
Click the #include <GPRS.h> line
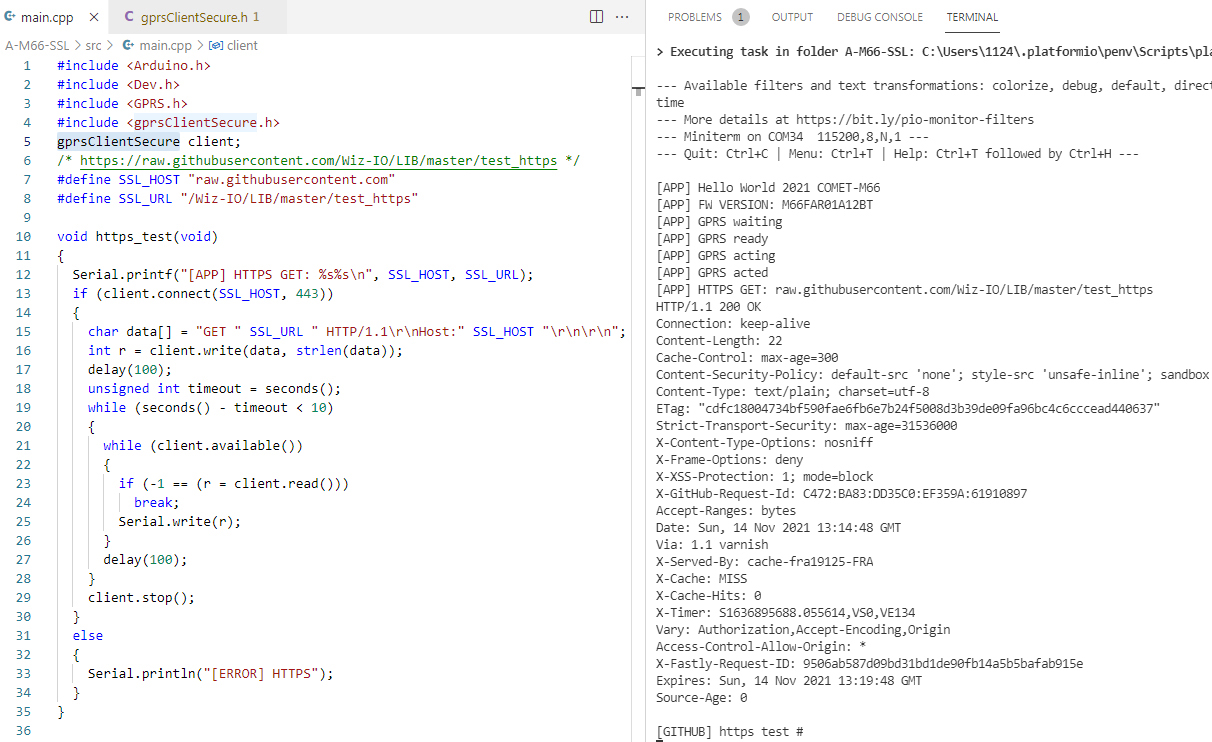pyautogui.click(x=123, y=103)
